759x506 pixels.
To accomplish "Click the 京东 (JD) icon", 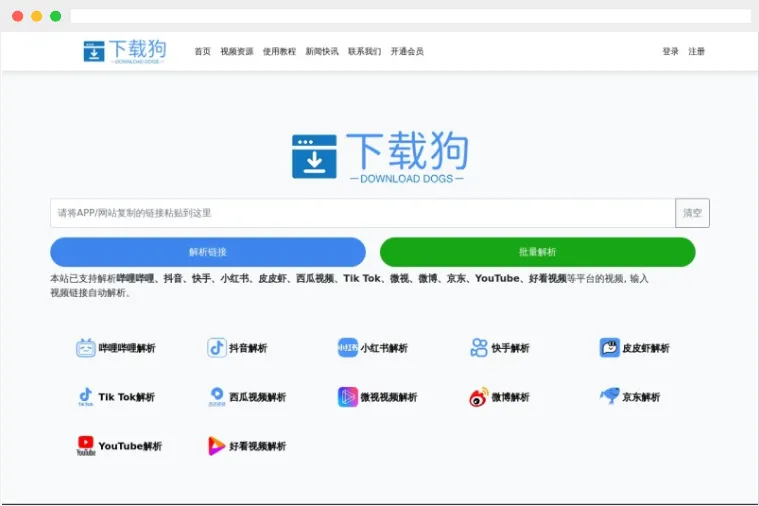I will click(609, 396).
